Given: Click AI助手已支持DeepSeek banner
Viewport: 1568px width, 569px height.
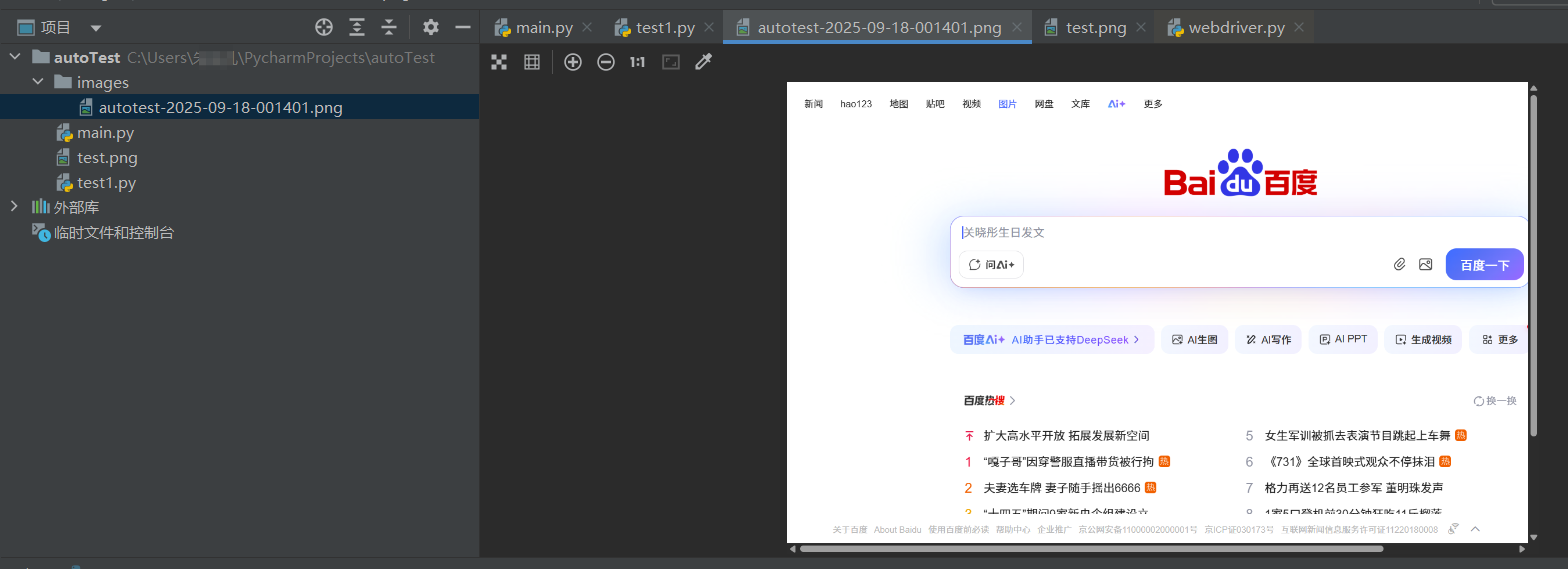Looking at the screenshot, I should (x=1052, y=340).
